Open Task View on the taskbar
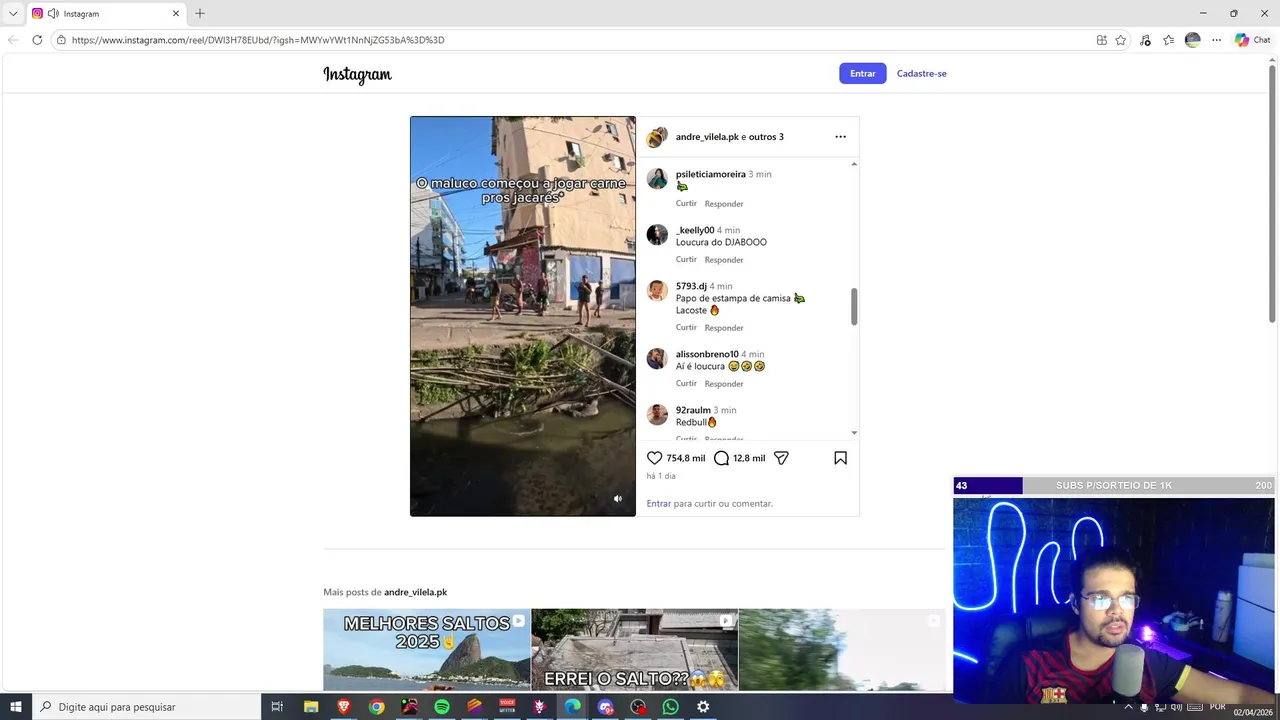 (277, 707)
